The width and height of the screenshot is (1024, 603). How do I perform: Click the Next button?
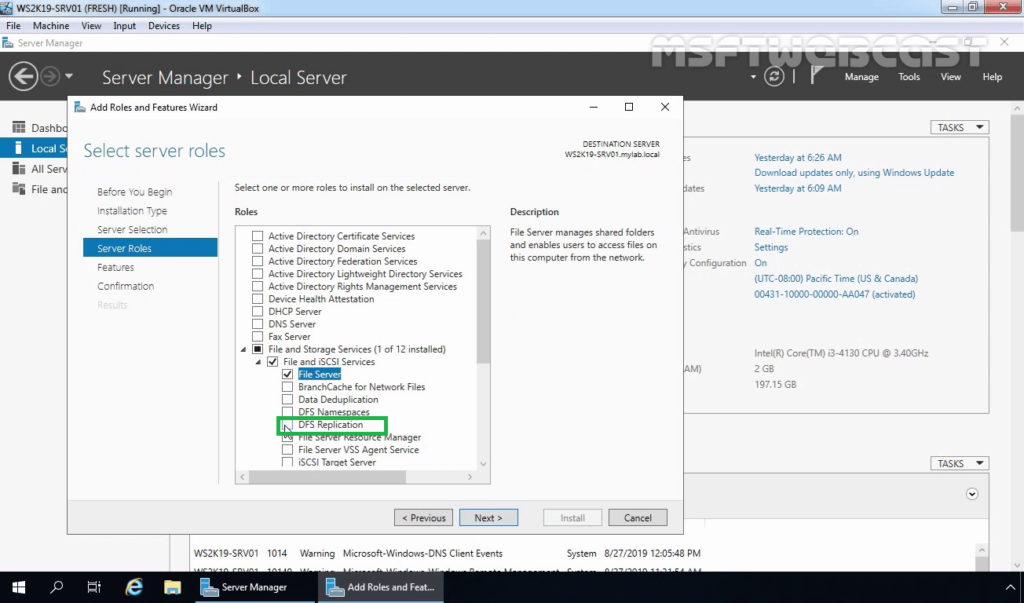(x=488, y=517)
